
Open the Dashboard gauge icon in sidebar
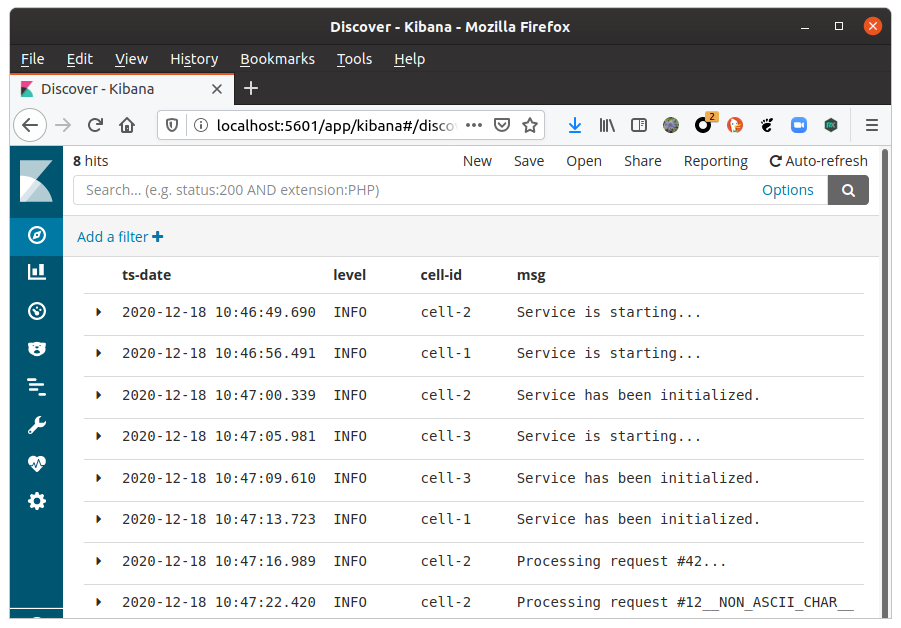[37, 310]
